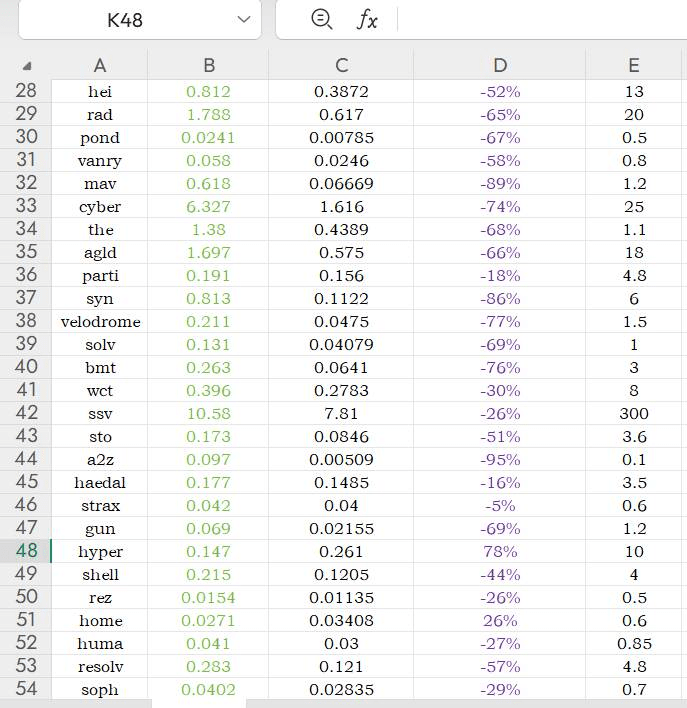The height and width of the screenshot is (708, 687).
Task: Open the fx insert function icon
Action: (x=367, y=20)
